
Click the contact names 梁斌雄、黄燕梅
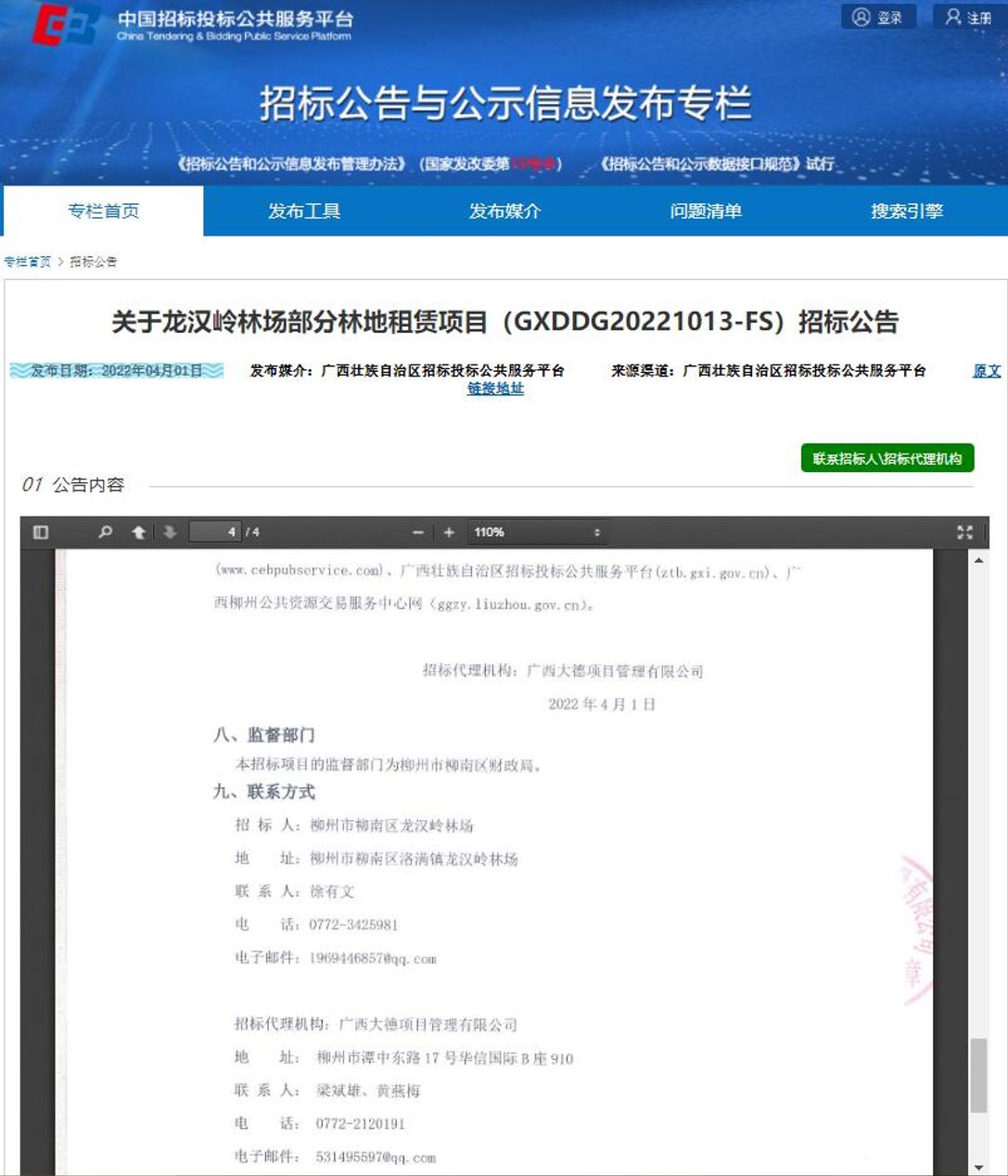[x=368, y=1091]
